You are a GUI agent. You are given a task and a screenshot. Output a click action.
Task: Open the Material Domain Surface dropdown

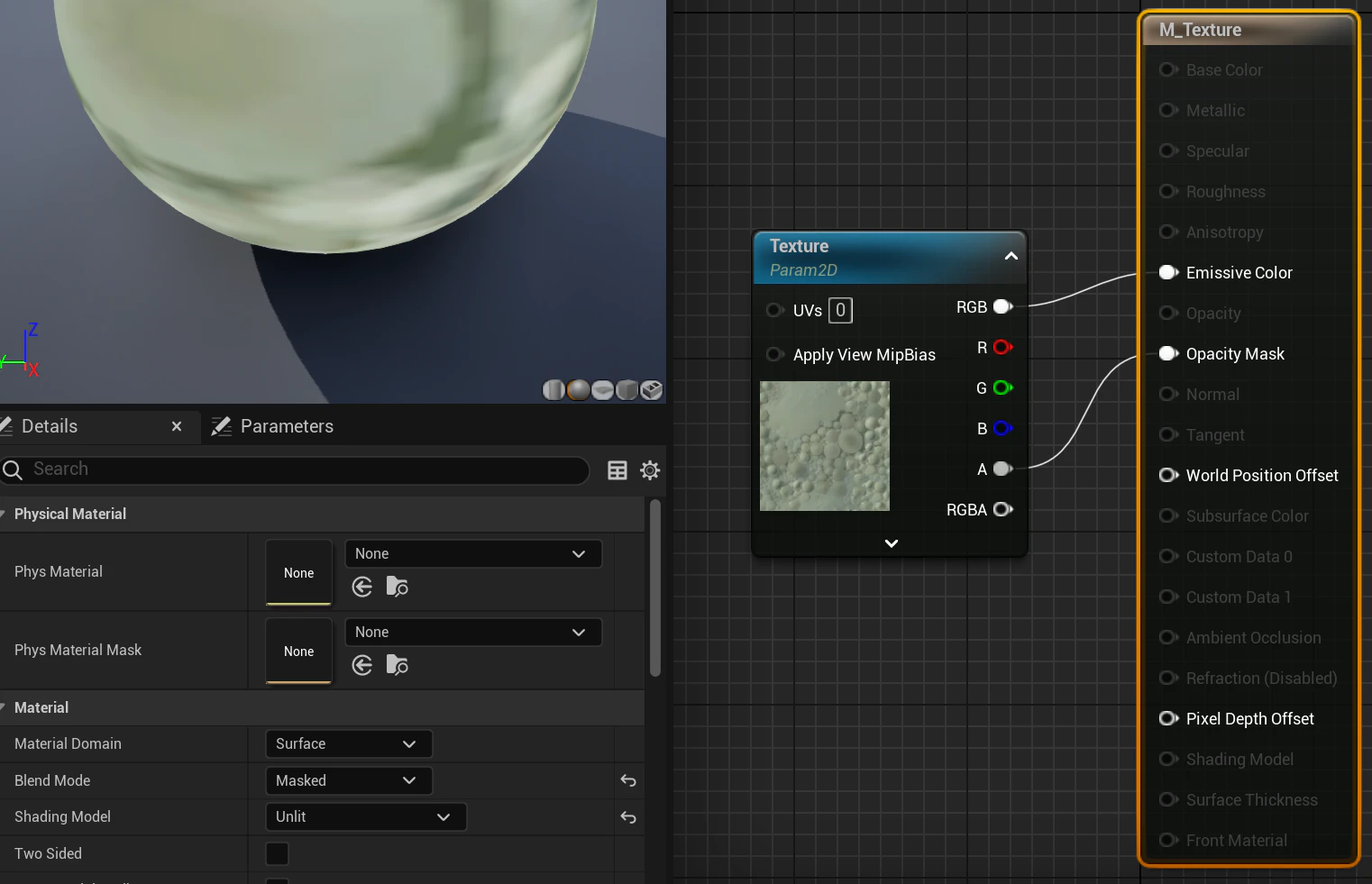coord(349,743)
